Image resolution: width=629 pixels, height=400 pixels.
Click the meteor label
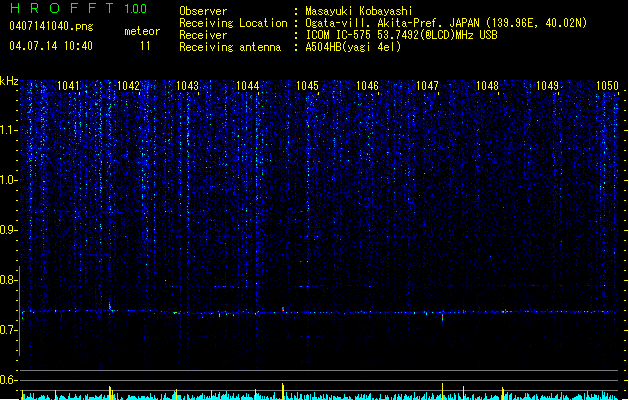[142, 31]
